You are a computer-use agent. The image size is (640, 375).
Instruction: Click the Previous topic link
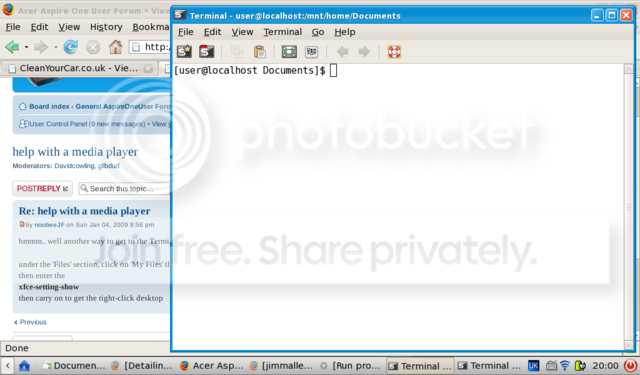33,322
